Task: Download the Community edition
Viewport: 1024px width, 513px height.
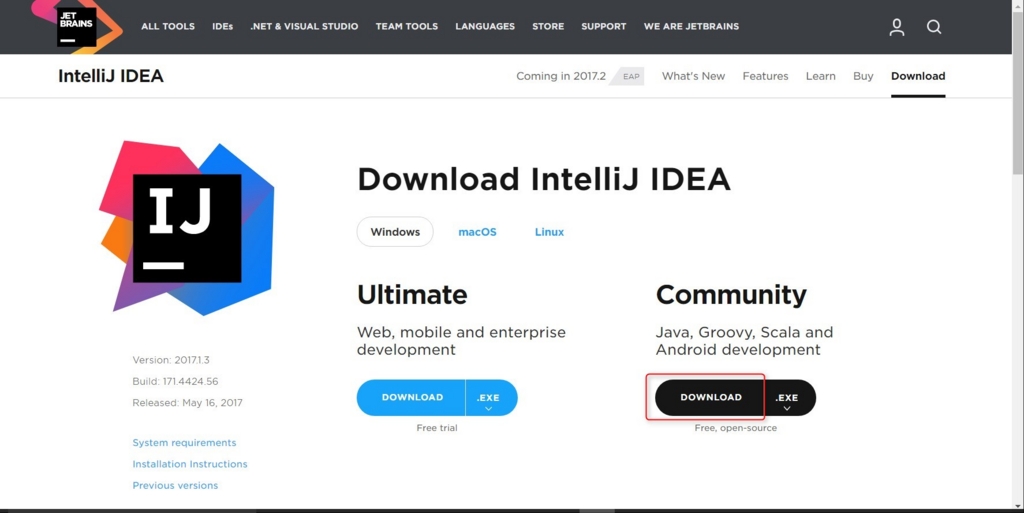Action: tap(710, 397)
